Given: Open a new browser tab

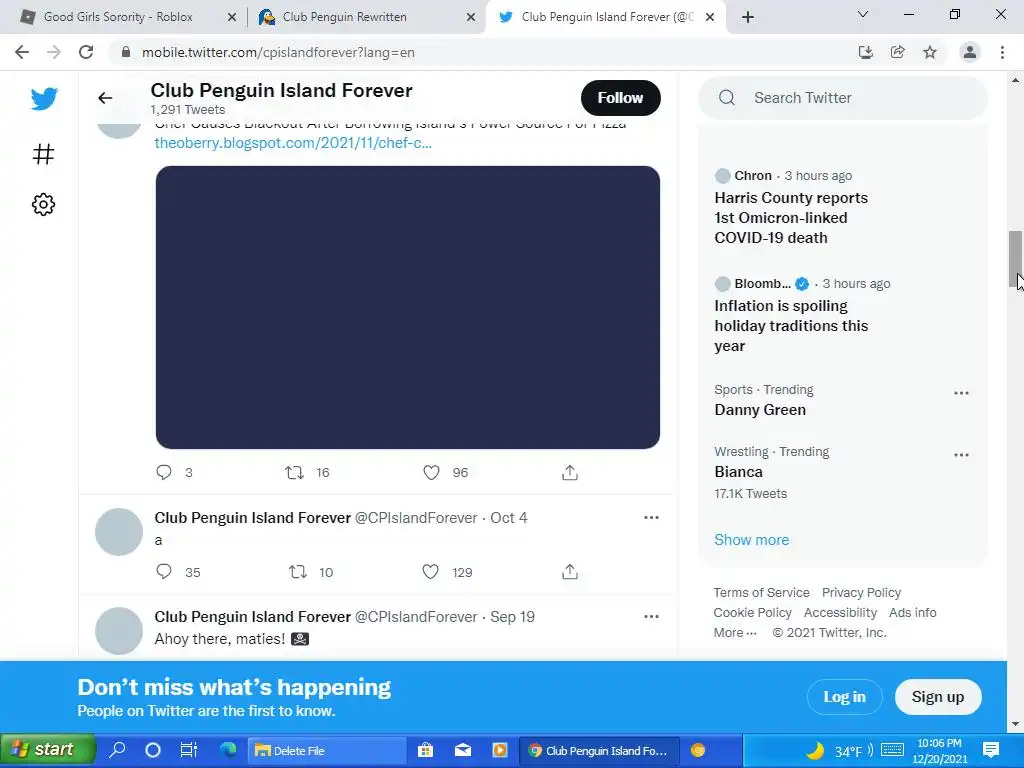Looking at the screenshot, I should coord(748,17).
